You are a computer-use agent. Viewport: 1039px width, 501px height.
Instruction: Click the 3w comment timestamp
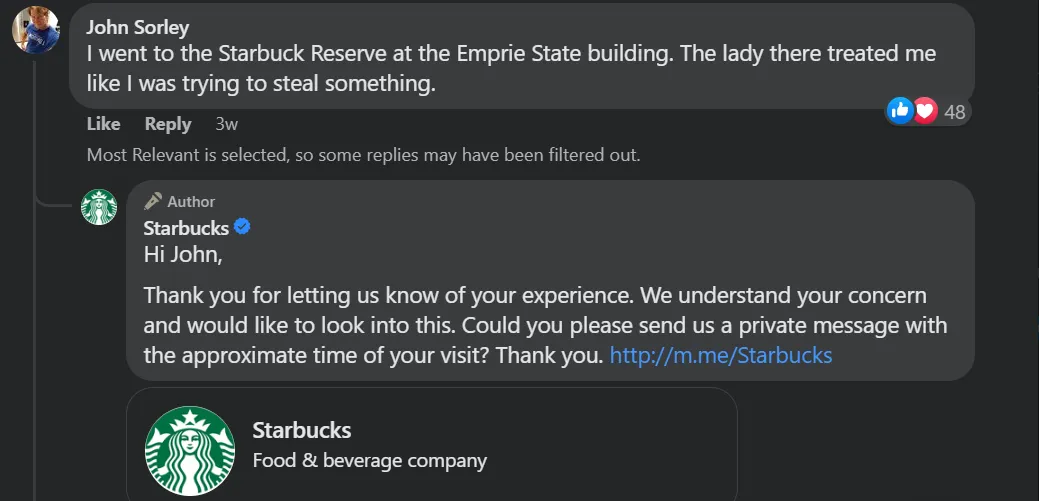click(227, 124)
